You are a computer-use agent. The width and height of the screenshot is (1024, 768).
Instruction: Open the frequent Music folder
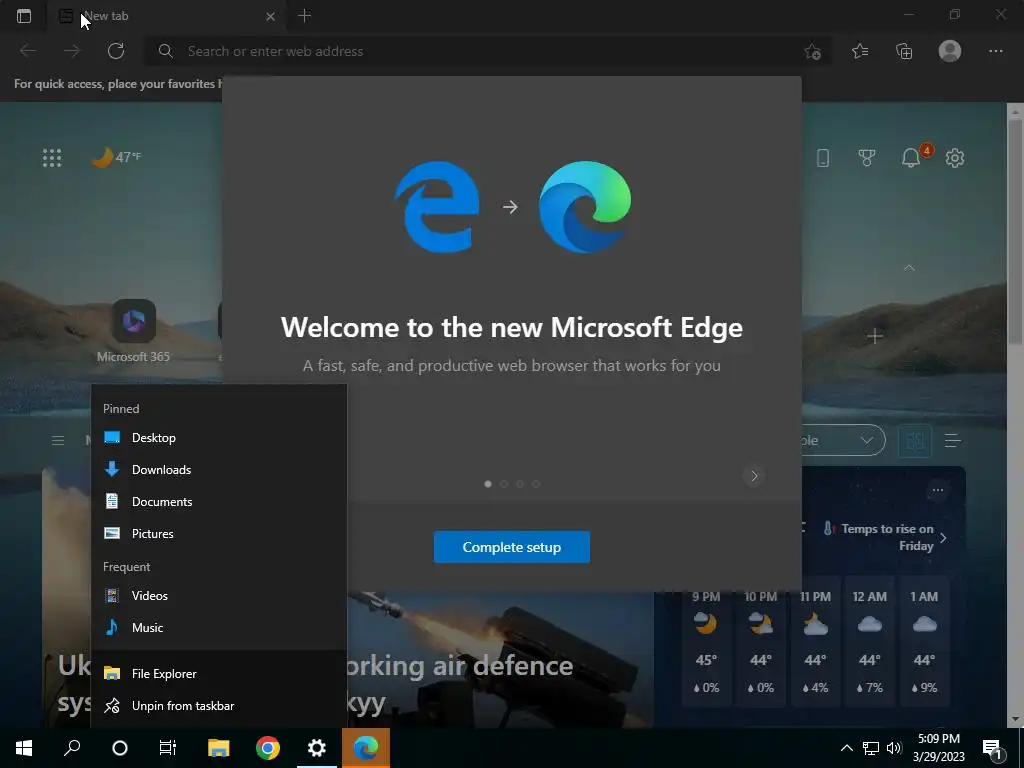coord(219,628)
